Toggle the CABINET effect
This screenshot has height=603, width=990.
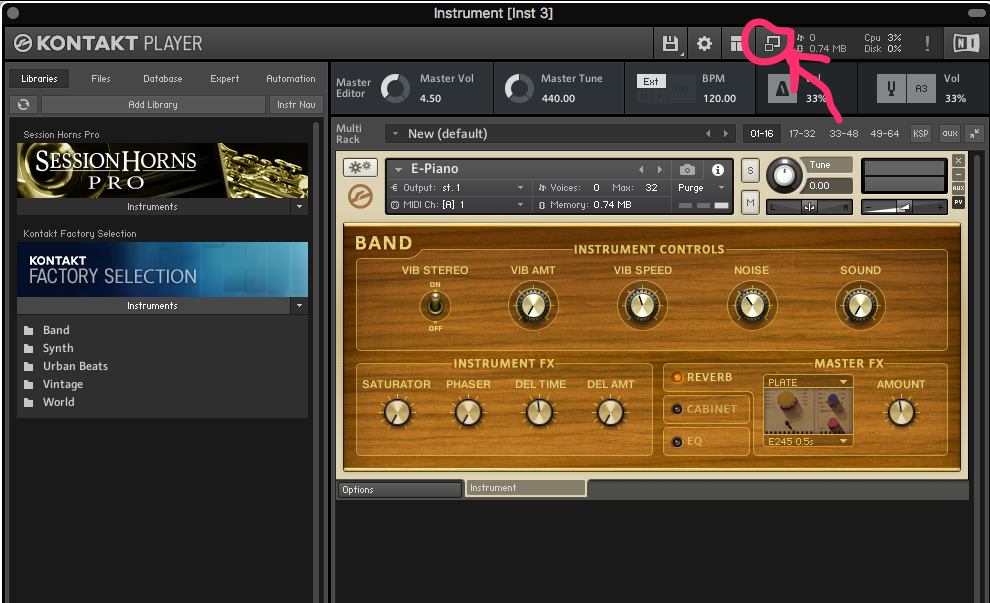pos(707,409)
